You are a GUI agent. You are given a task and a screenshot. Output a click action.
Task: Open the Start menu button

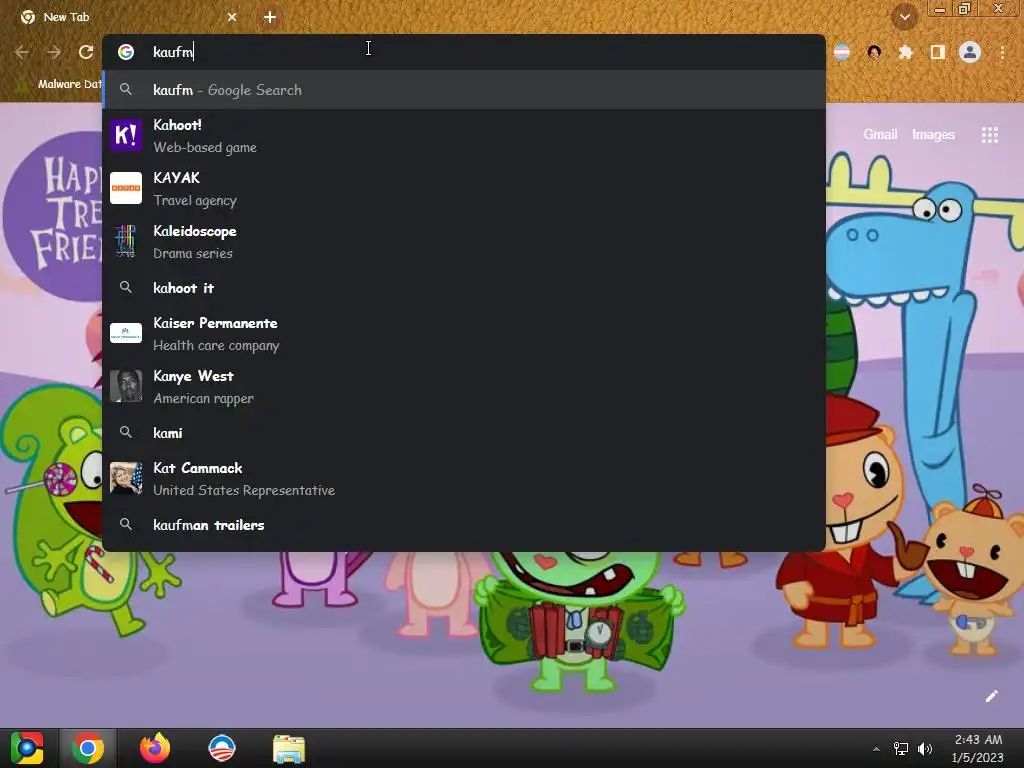(27, 748)
